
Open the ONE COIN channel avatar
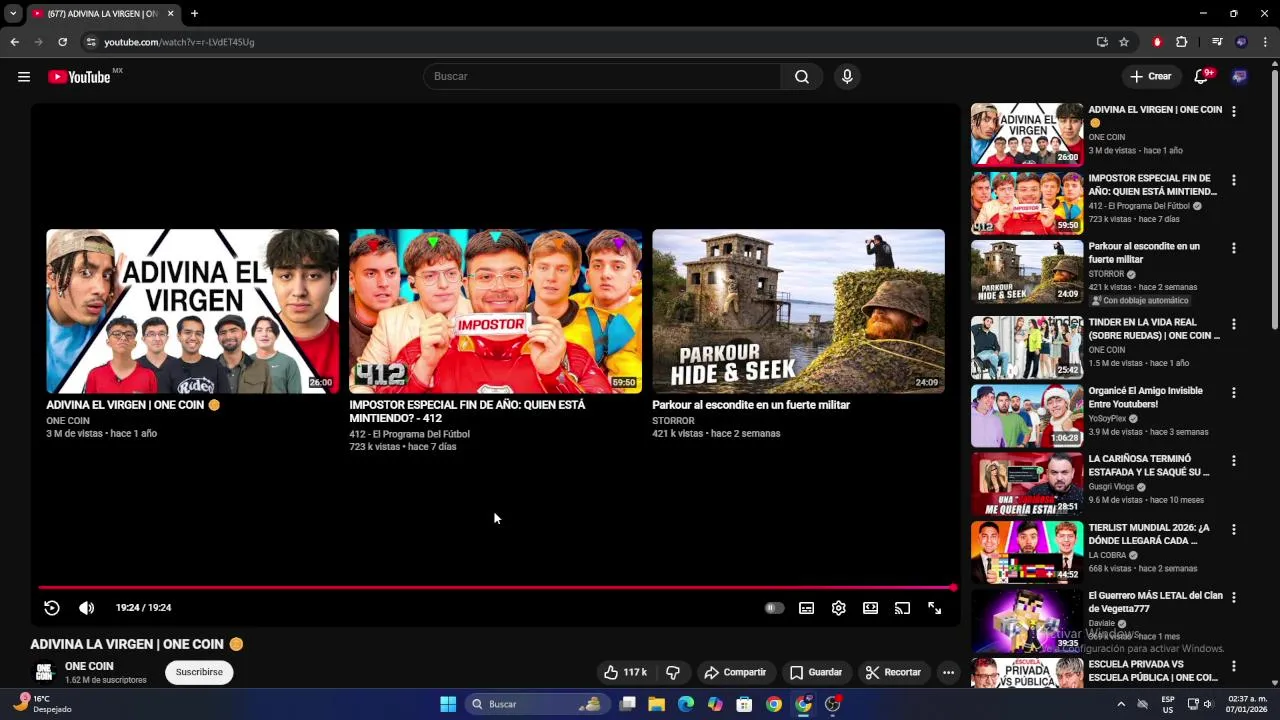(44, 672)
